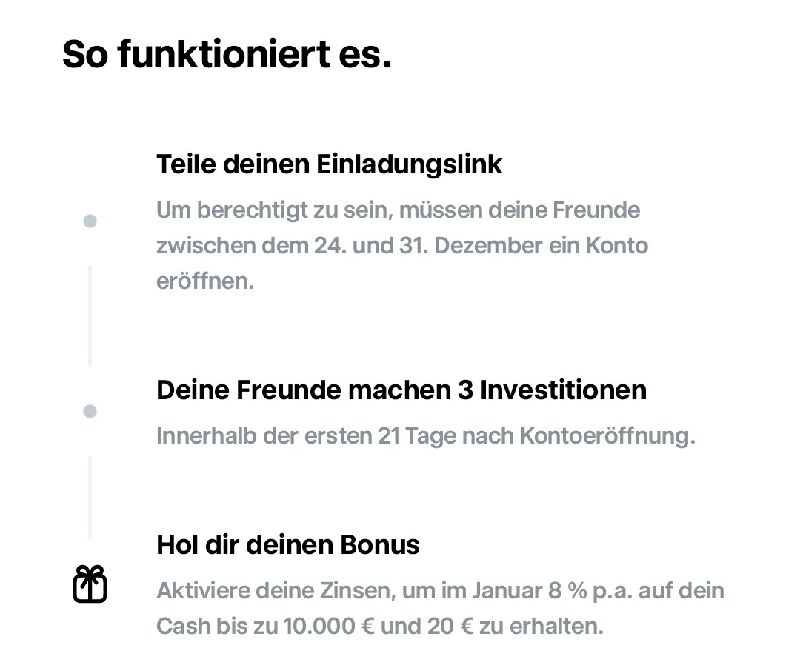
Task: Select the 'Teile deinen Einladungslink' step title
Action: click(x=329, y=164)
